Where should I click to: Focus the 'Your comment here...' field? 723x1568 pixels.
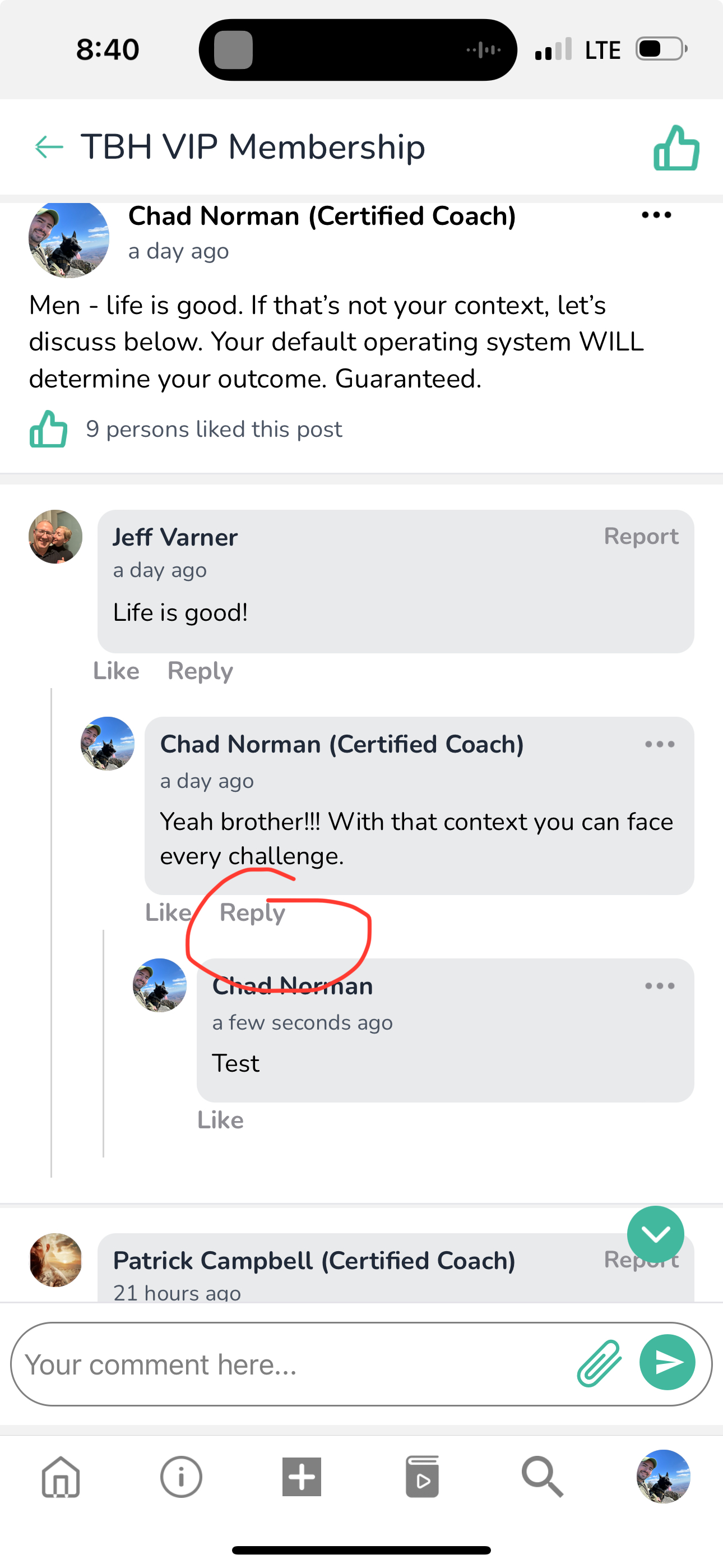pyautogui.click(x=292, y=1364)
